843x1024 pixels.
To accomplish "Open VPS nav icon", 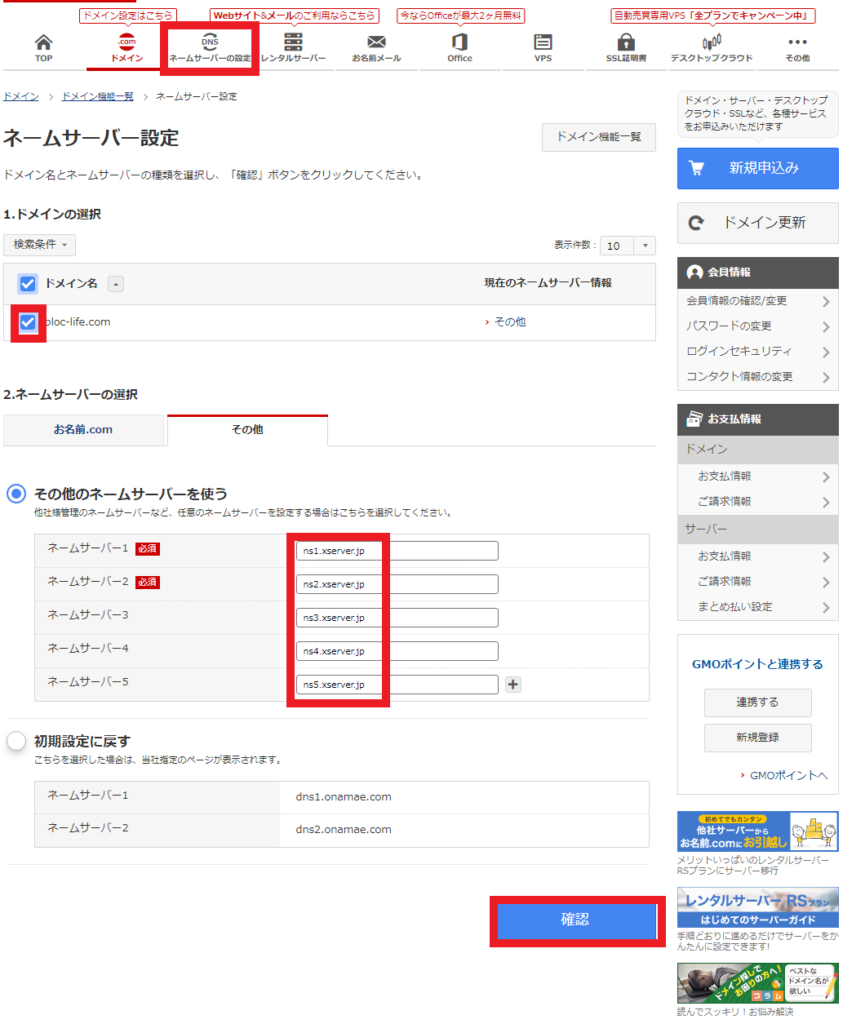I will pyautogui.click(x=543, y=48).
